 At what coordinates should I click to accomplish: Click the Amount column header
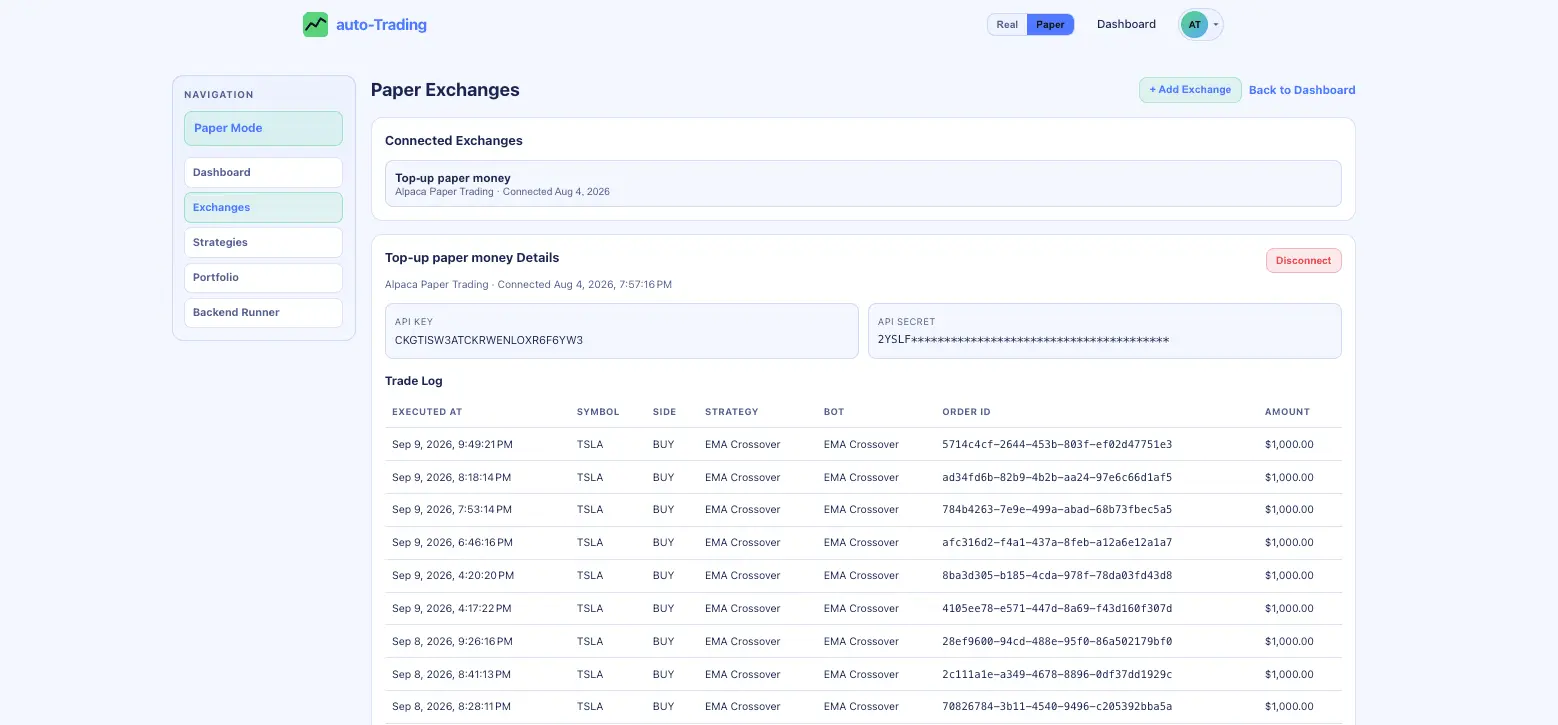pyautogui.click(x=1287, y=412)
